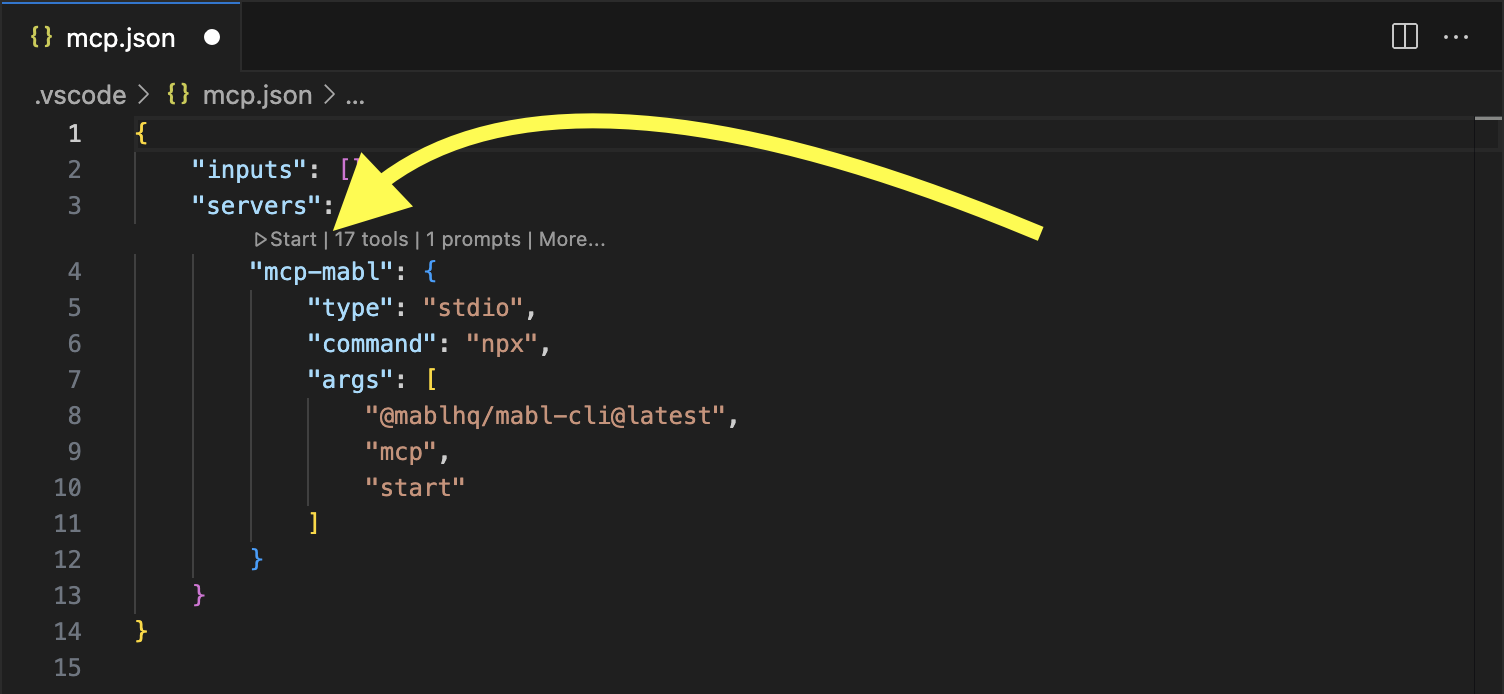Expand the trailing "..." breadcrumb symbol picker
The width and height of the screenshot is (1504, 694).
click(356, 95)
